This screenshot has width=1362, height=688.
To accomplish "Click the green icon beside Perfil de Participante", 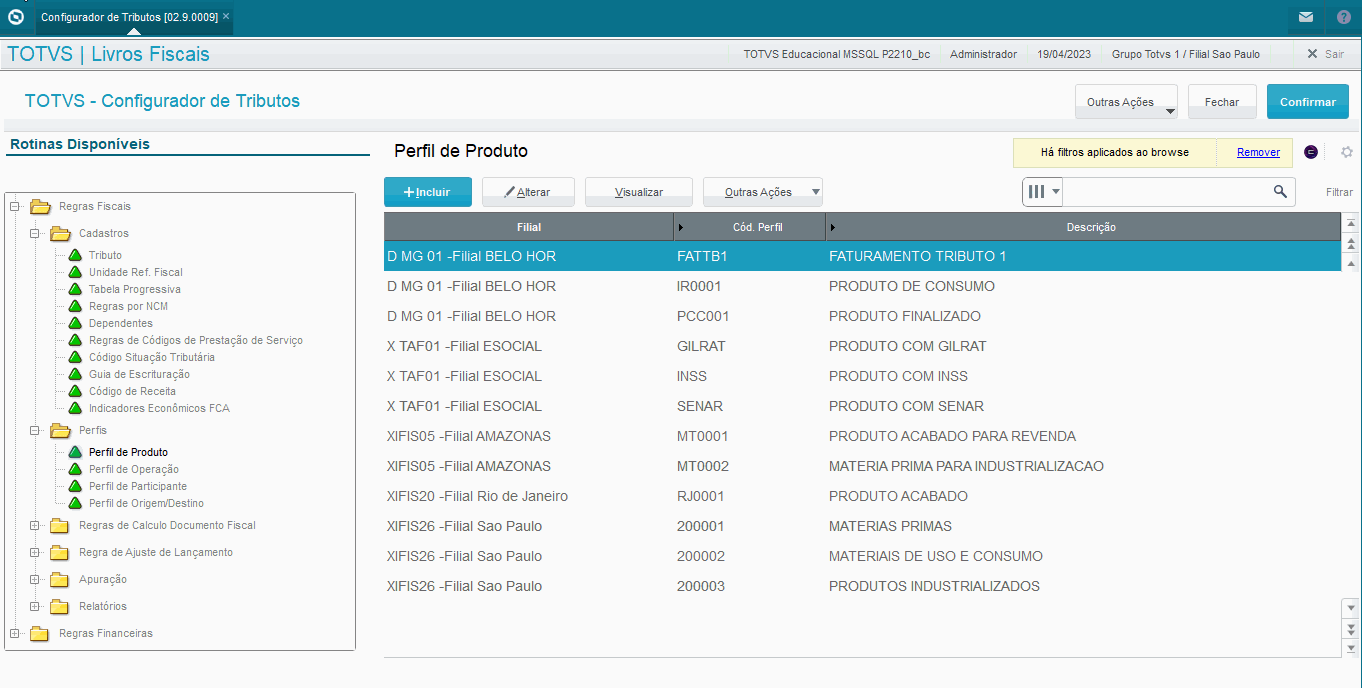I will 75,486.
